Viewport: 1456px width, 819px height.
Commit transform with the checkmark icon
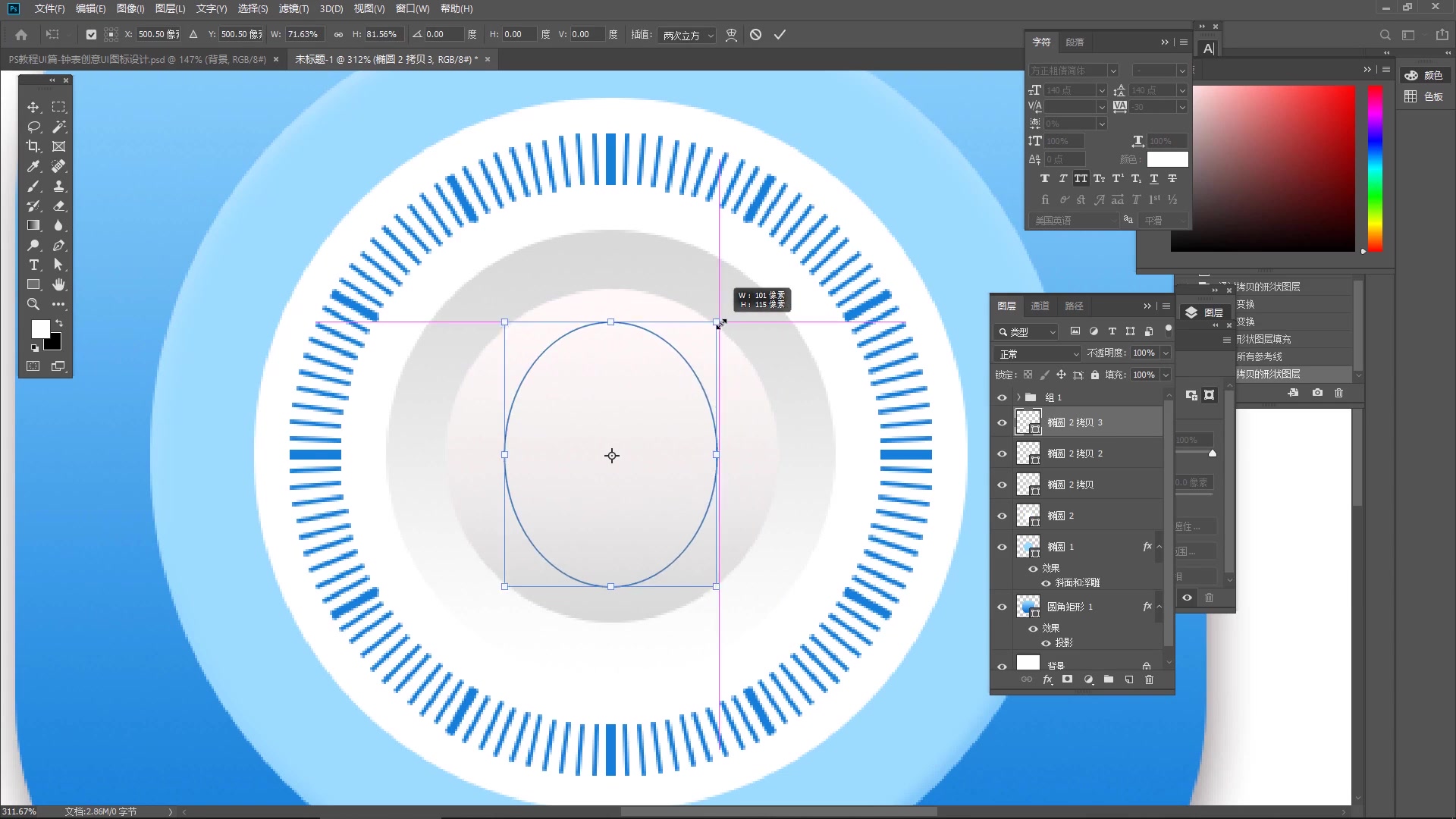pos(780,35)
